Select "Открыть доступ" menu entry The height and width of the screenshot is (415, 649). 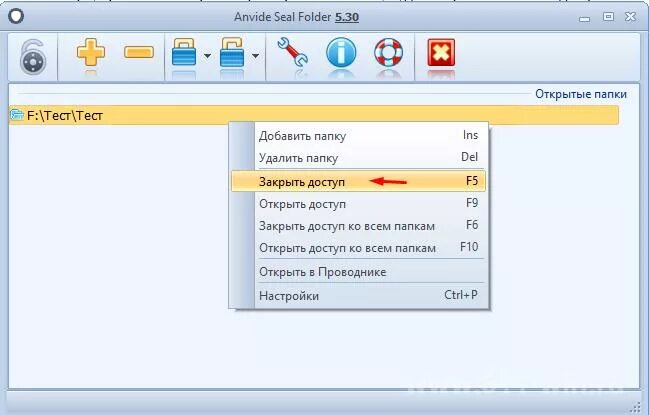click(358, 204)
